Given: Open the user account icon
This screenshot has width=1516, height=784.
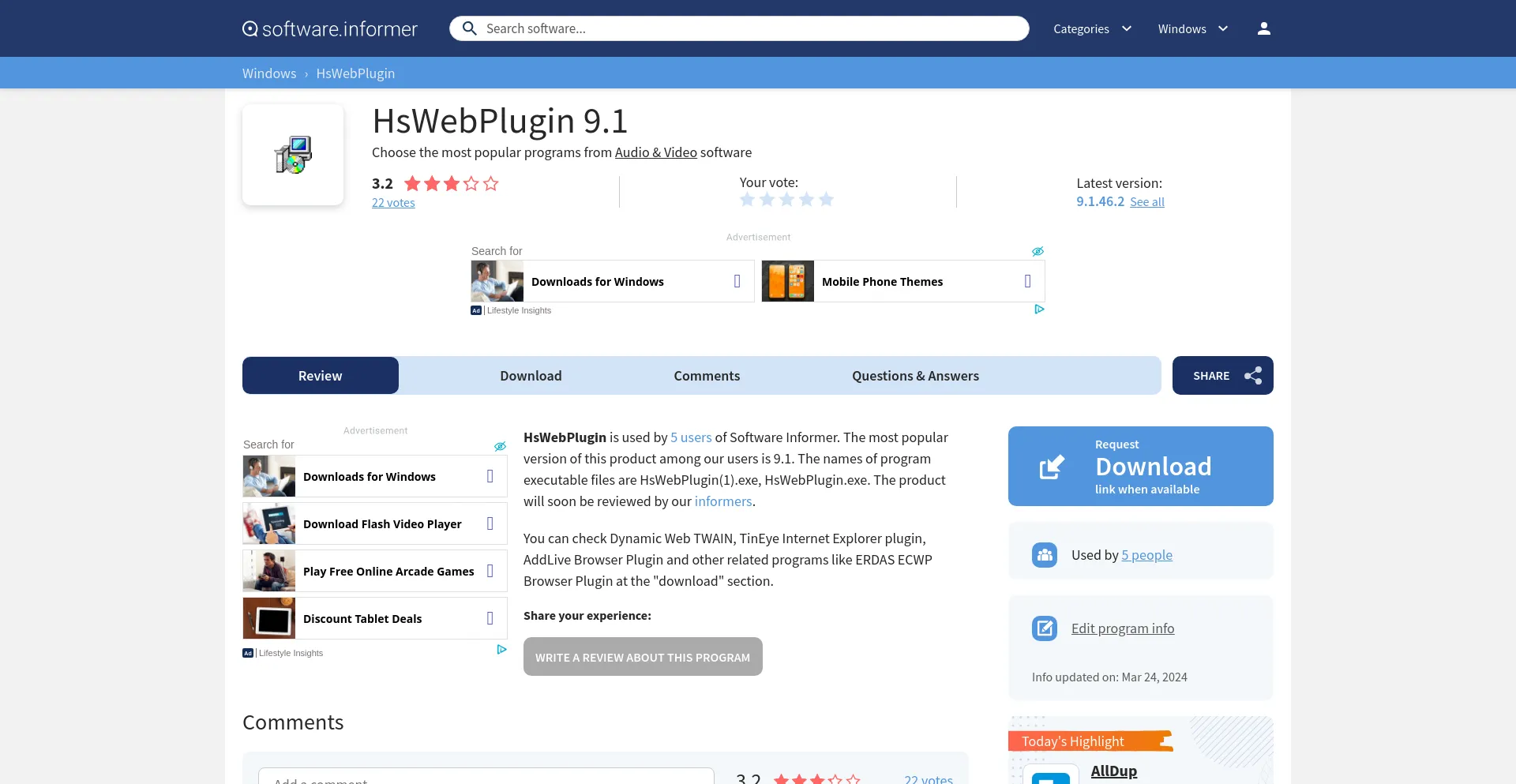Looking at the screenshot, I should click(x=1263, y=28).
